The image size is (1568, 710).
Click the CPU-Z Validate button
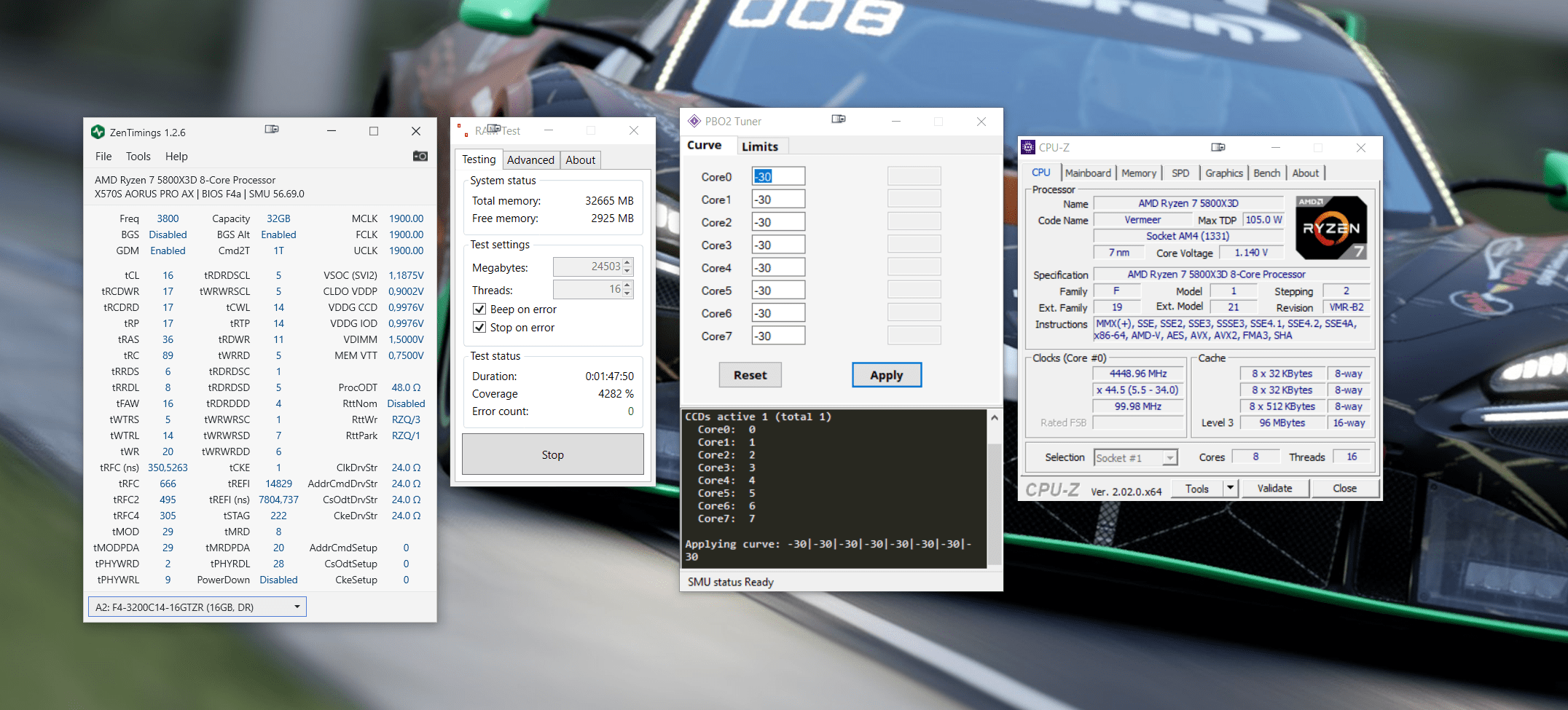point(1274,488)
